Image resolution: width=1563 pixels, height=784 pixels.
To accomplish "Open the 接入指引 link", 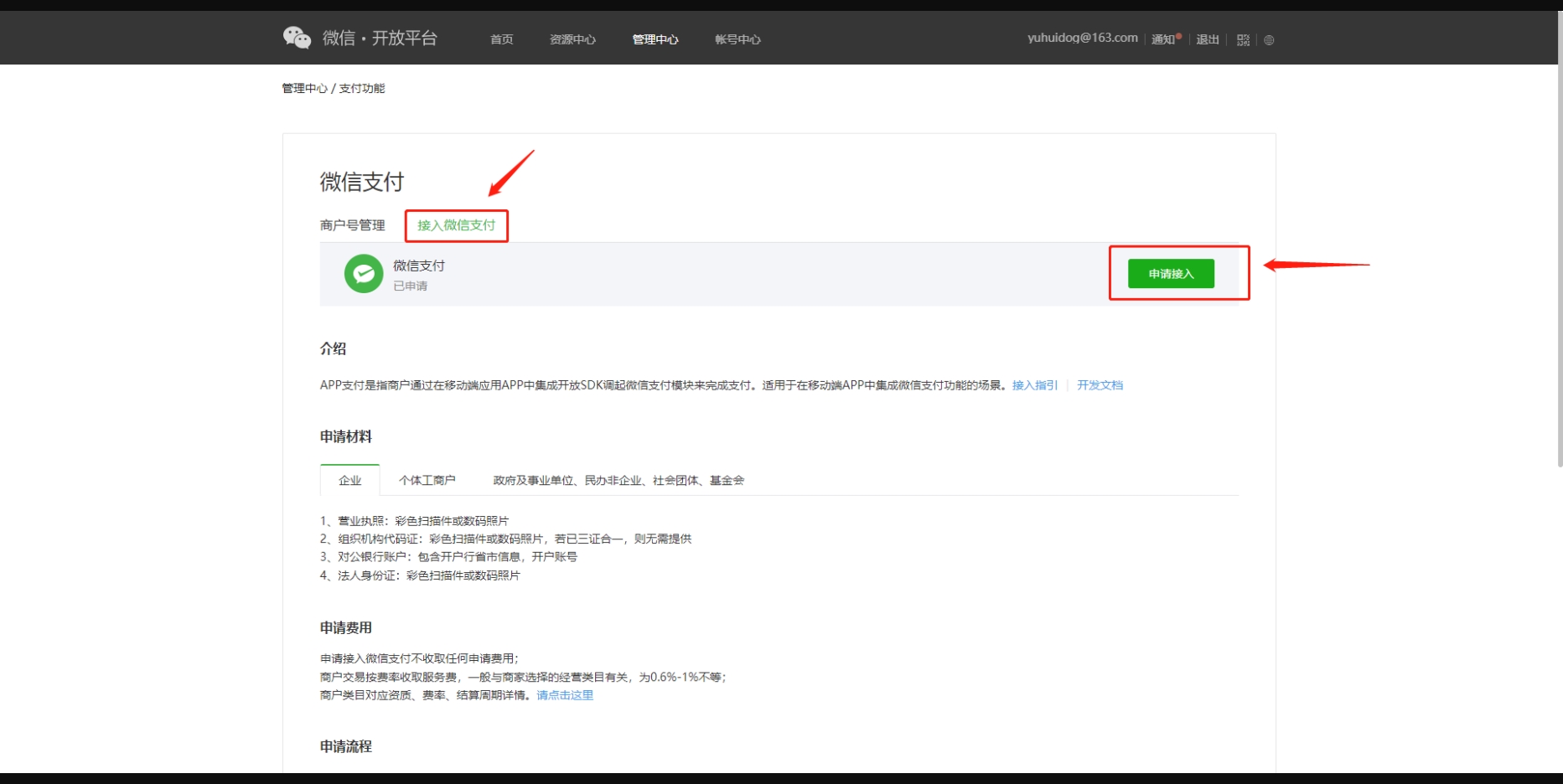I will coord(1034,385).
